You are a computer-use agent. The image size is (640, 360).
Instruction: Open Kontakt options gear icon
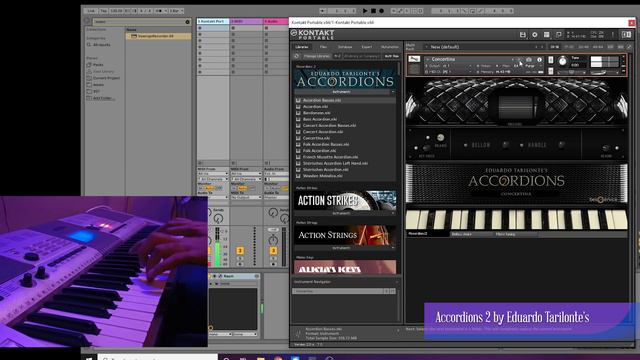click(535, 35)
